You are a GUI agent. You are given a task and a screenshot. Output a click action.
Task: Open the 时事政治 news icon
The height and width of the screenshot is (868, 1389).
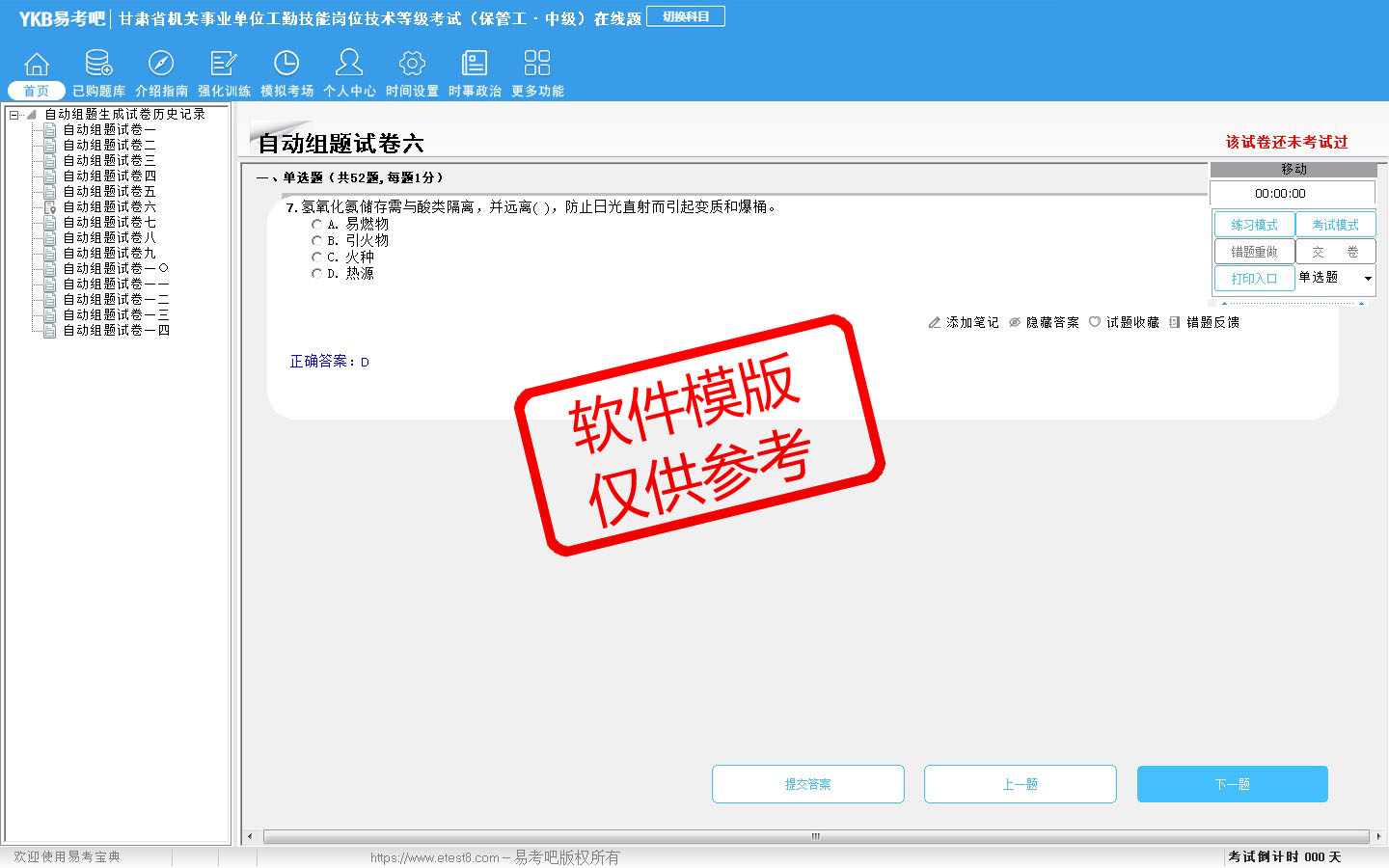pos(475,64)
